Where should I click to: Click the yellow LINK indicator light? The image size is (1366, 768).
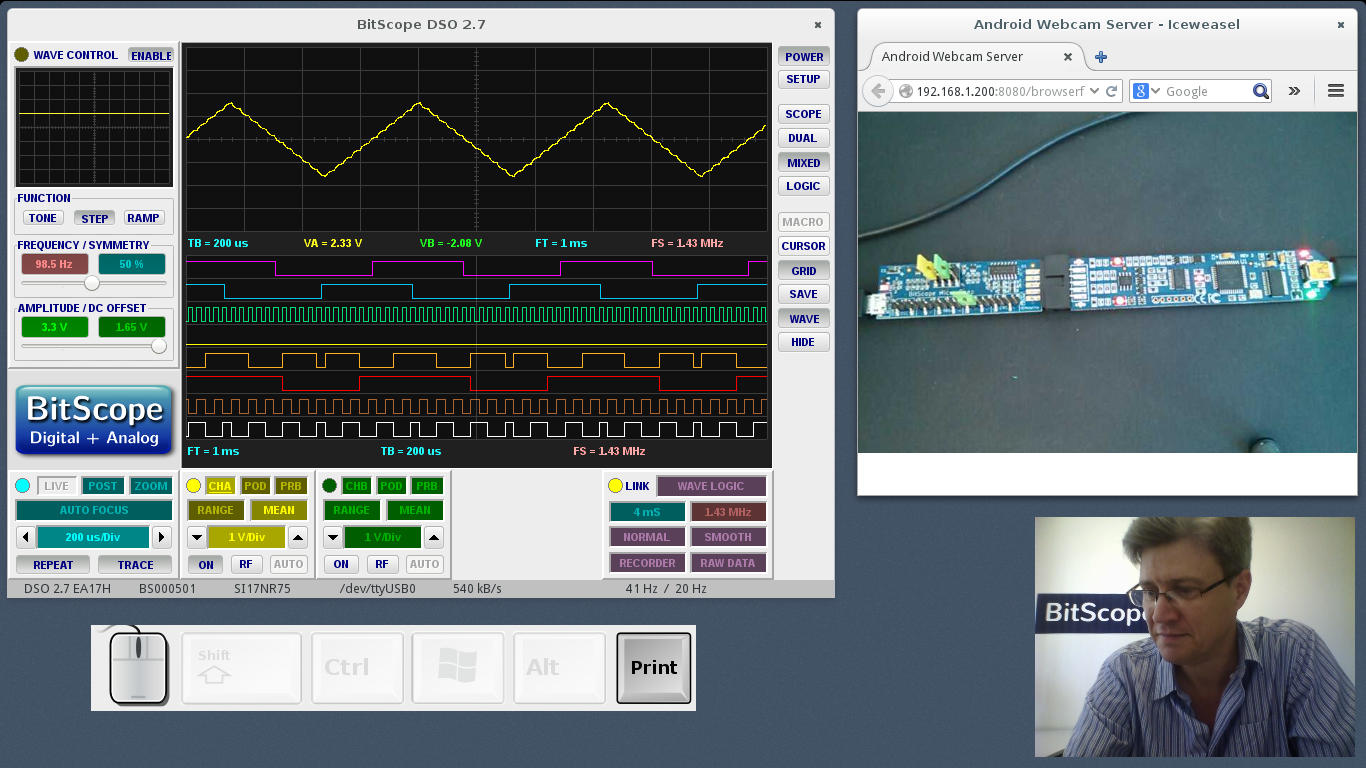pos(615,486)
